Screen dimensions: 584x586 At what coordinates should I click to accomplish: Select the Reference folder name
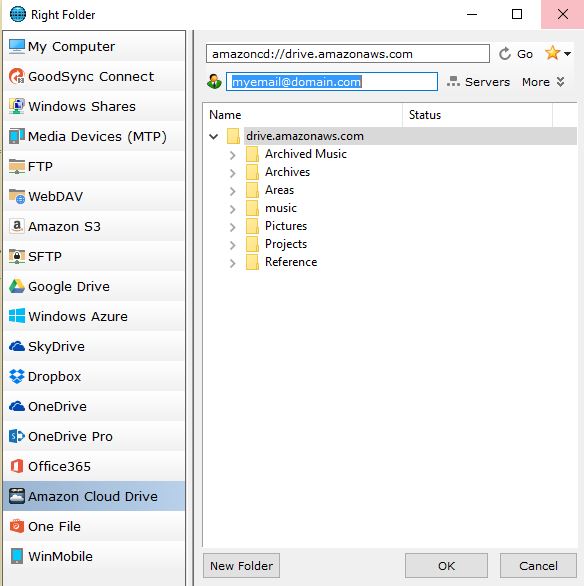[x=291, y=262]
